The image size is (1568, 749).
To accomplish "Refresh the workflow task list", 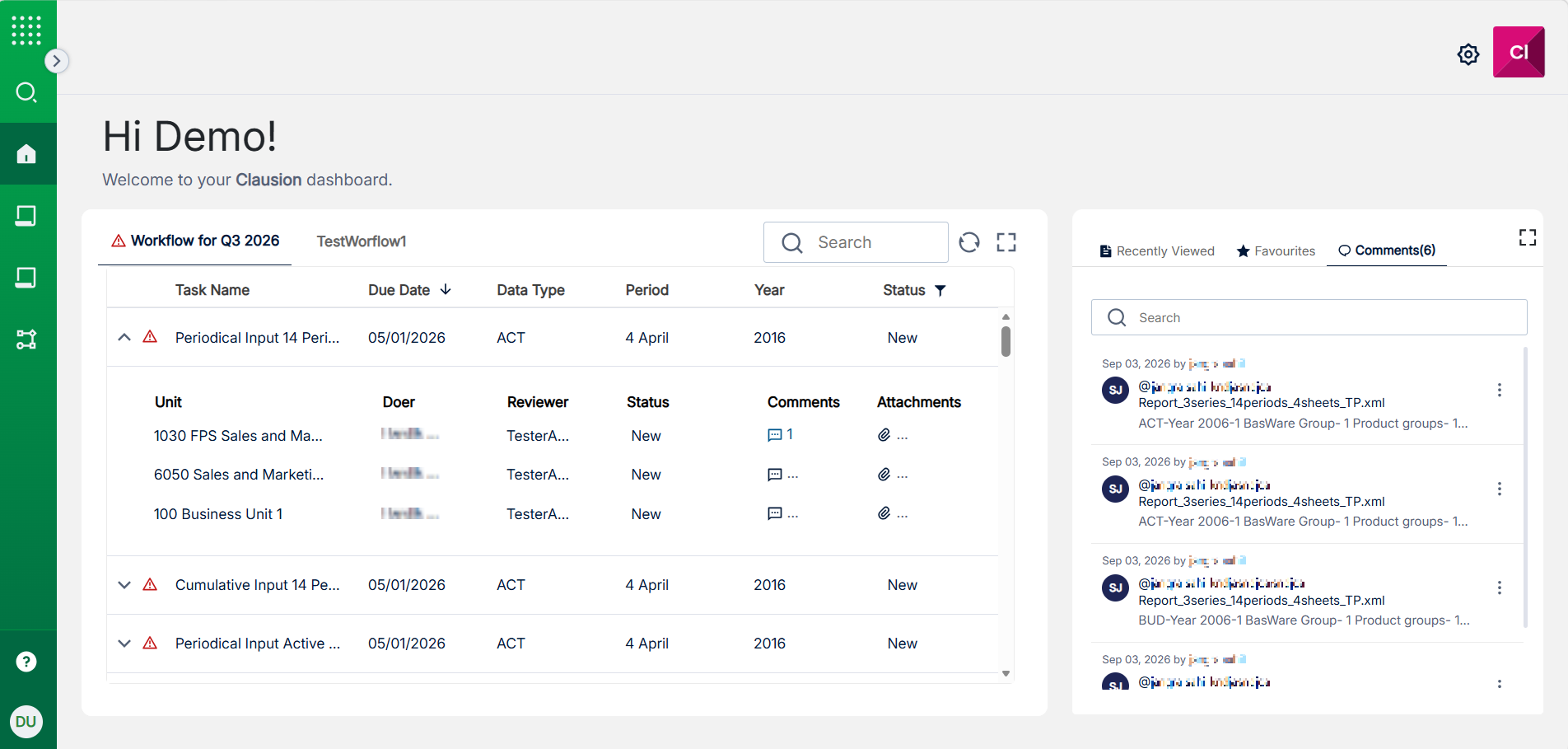I will 969,242.
